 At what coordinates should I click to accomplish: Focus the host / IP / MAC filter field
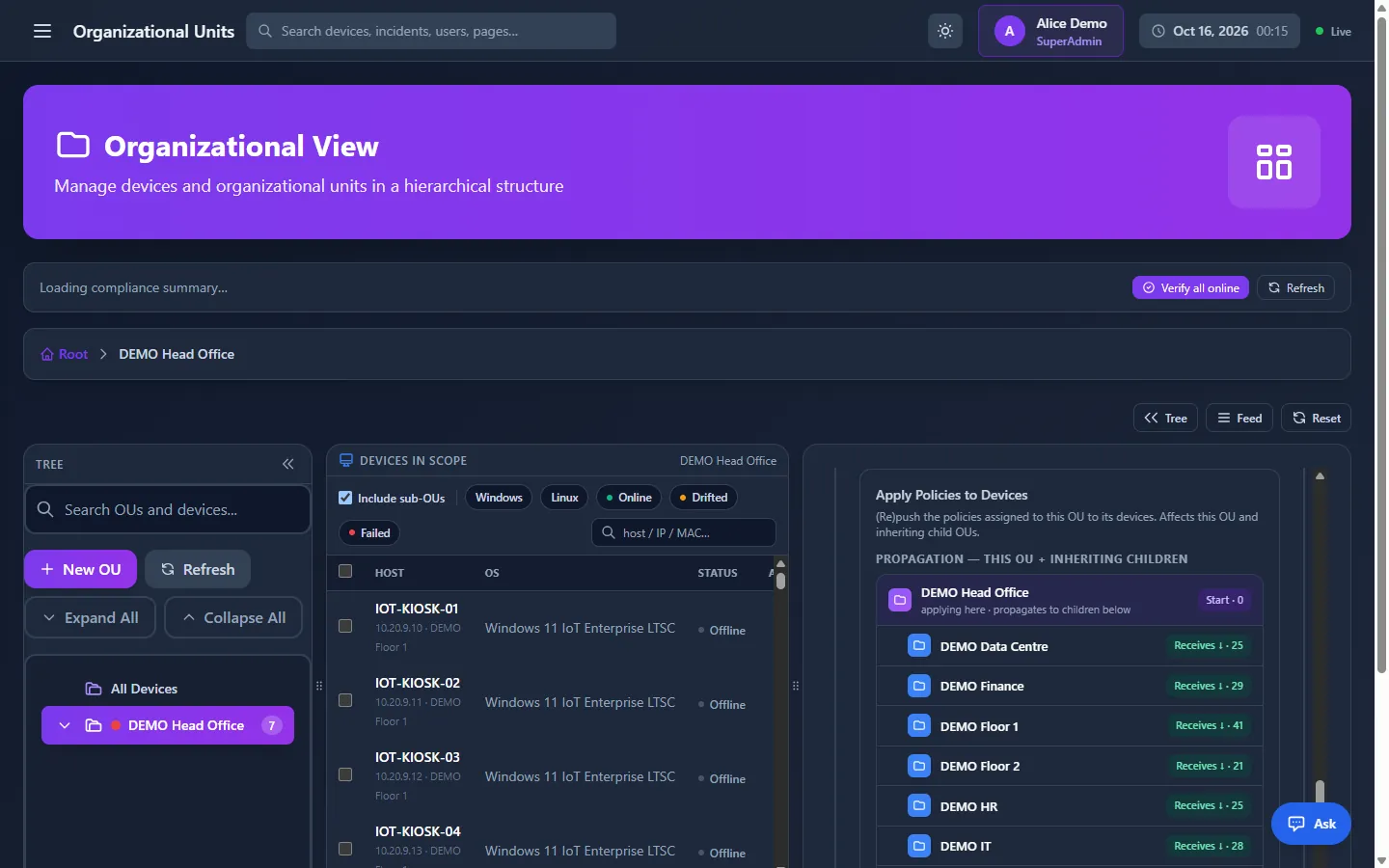point(684,532)
